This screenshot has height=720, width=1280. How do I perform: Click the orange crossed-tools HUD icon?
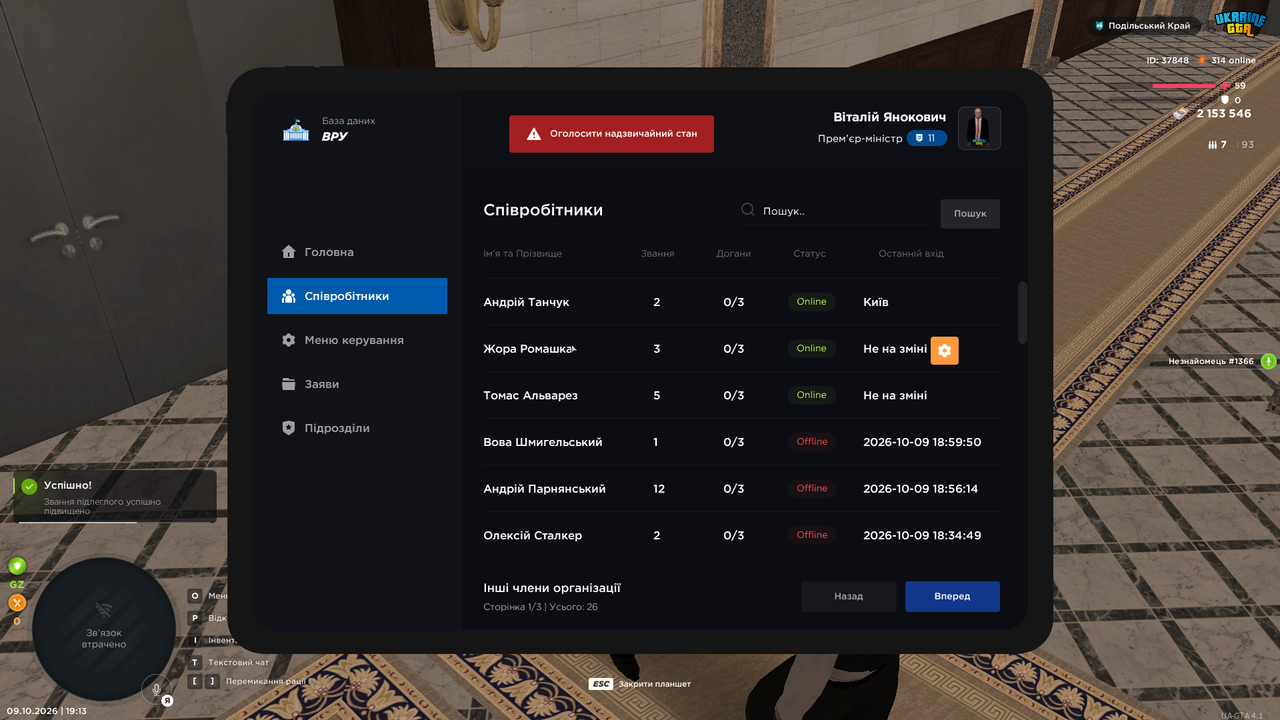(16, 603)
